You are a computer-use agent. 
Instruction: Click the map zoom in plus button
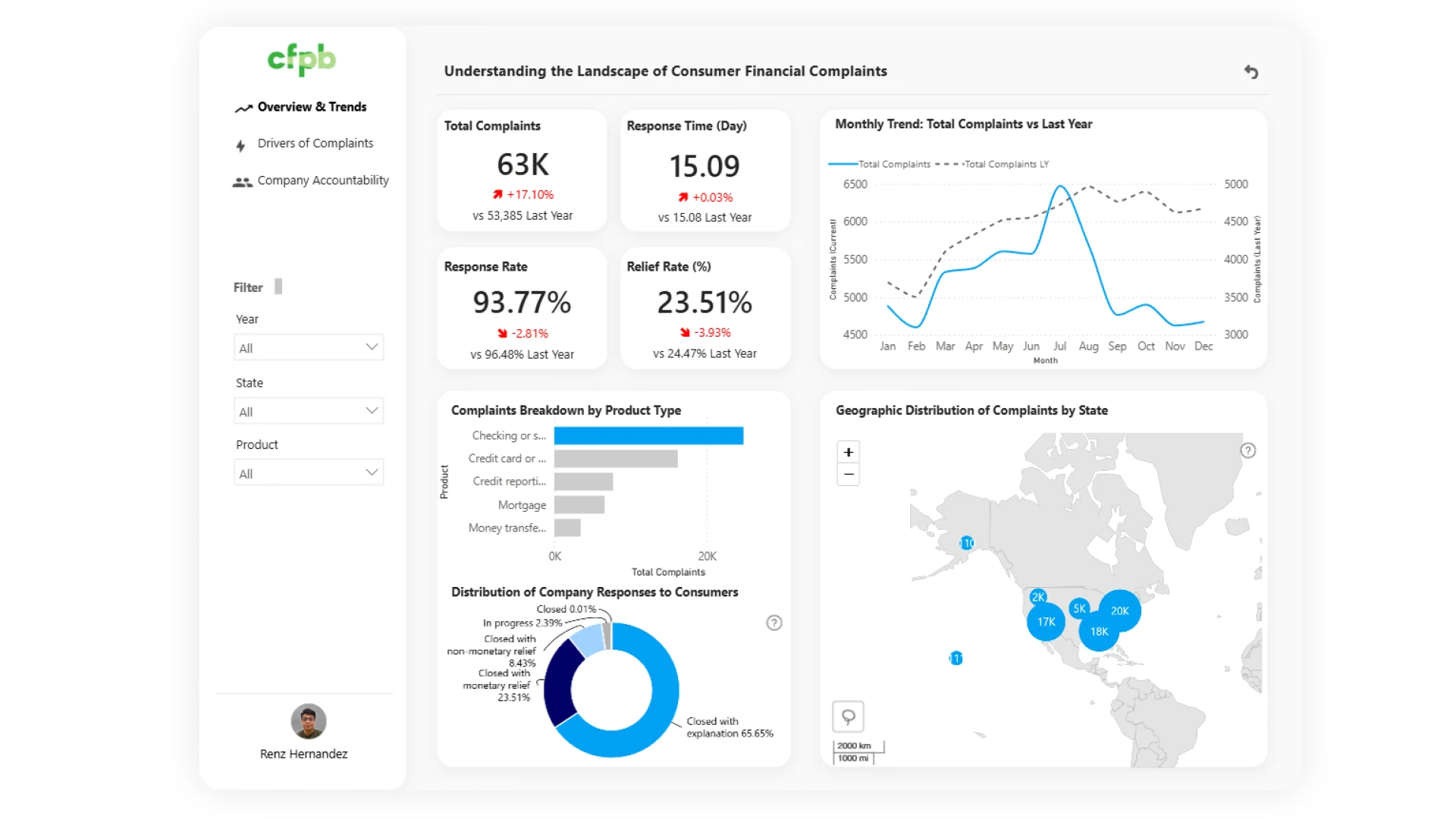coord(849,452)
